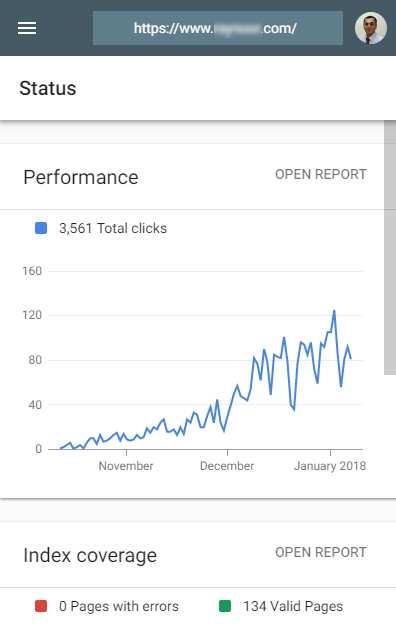Image resolution: width=396 pixels, height=640 pixels.
Task: Click the 0 Pages with errors label
Action: coord(119,606)
